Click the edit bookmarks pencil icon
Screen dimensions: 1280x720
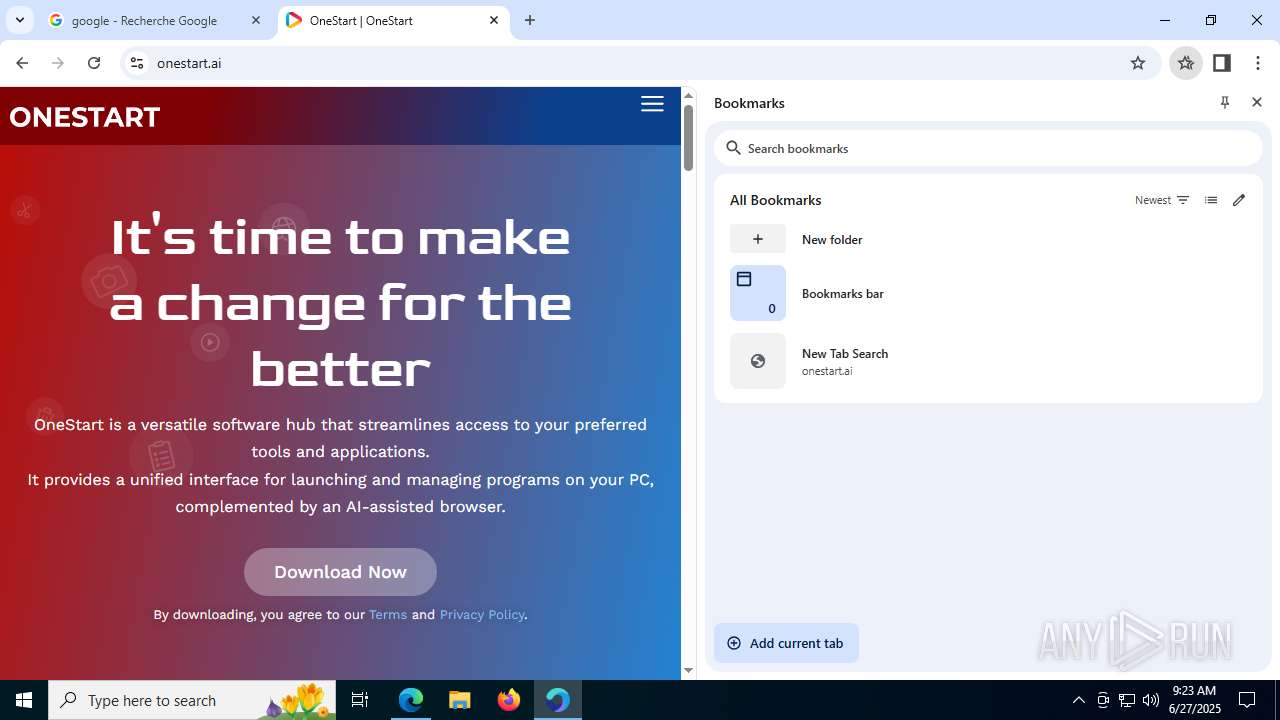tap(1239, 200)
